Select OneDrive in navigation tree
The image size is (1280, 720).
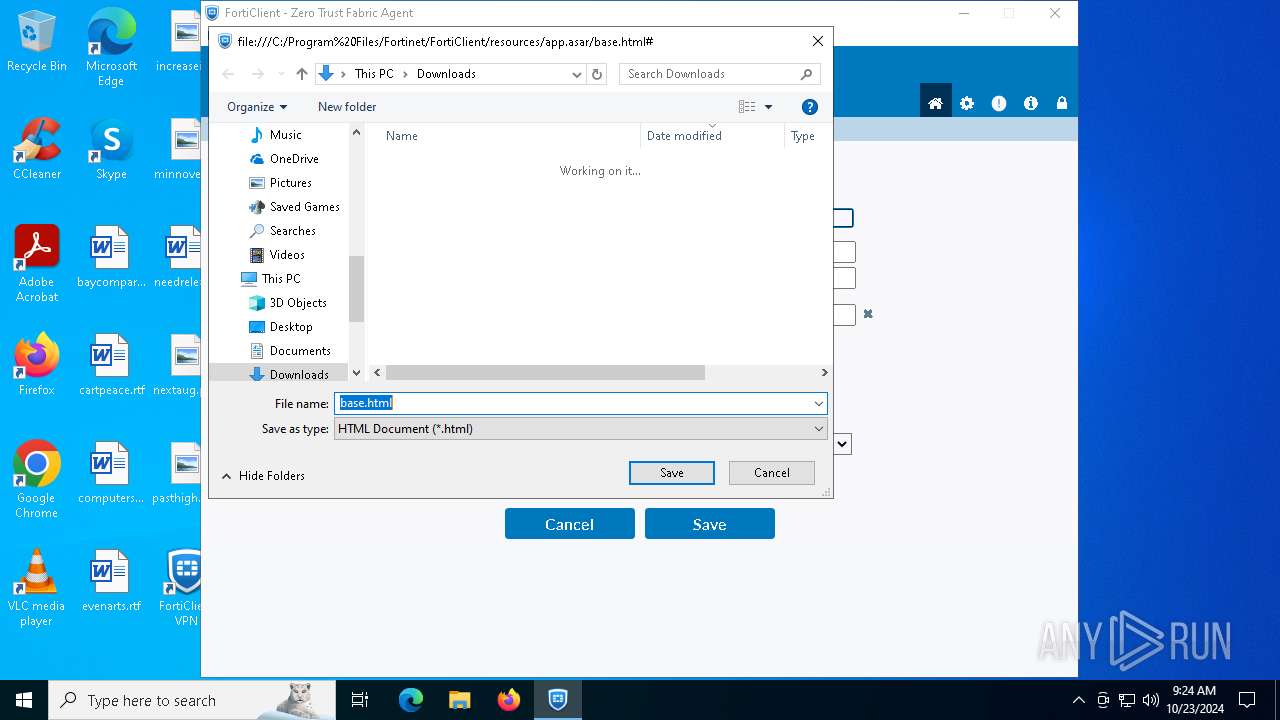coord(294,159)
